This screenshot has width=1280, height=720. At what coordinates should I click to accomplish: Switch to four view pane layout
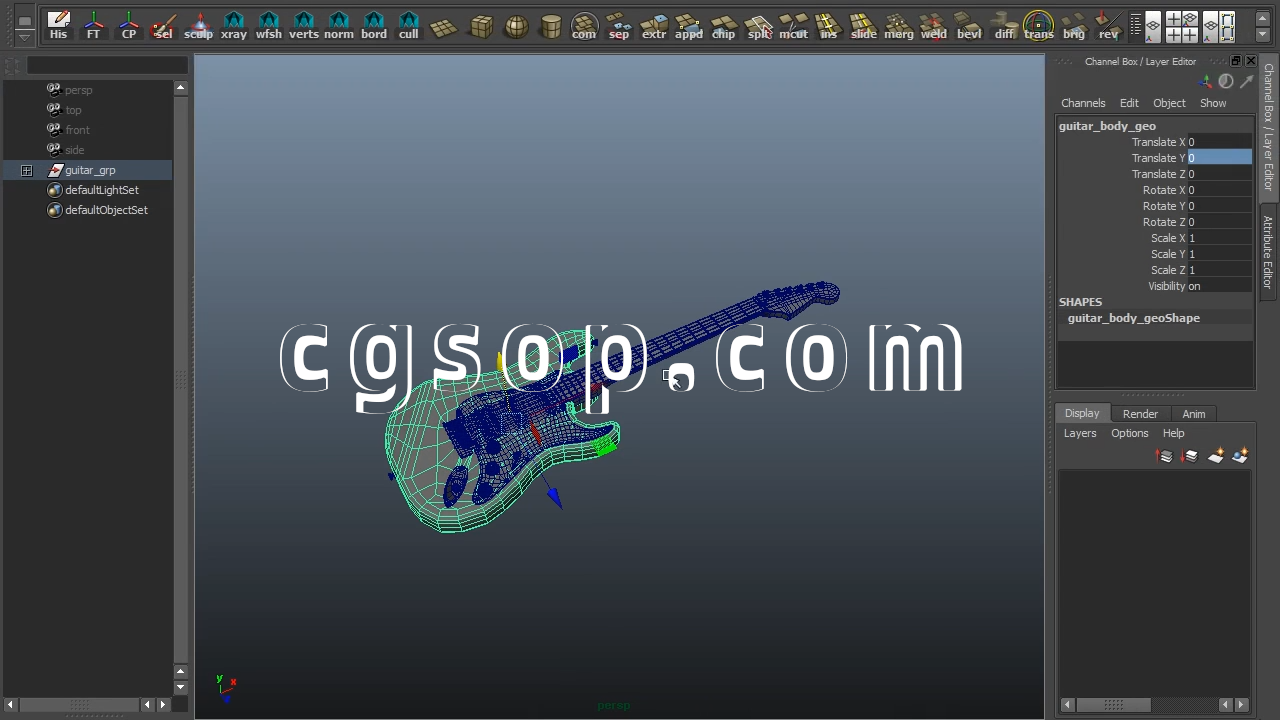pos(1181,26)
